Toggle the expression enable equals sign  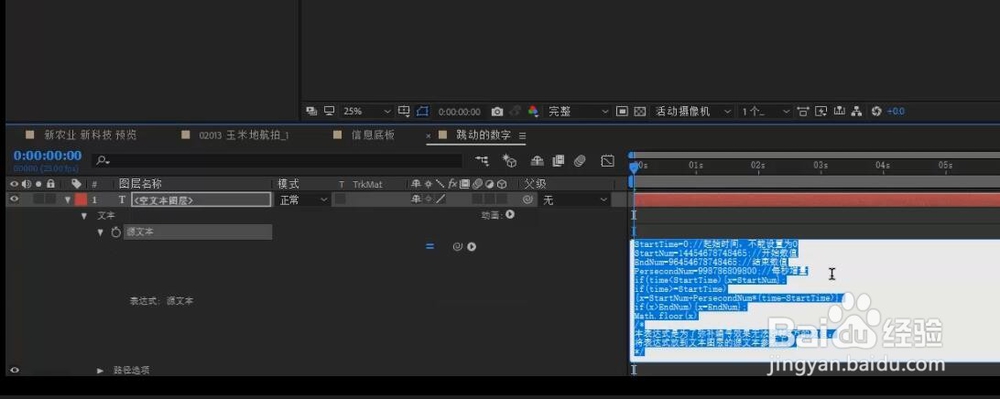pyautogui.click(x=430, y=247)
